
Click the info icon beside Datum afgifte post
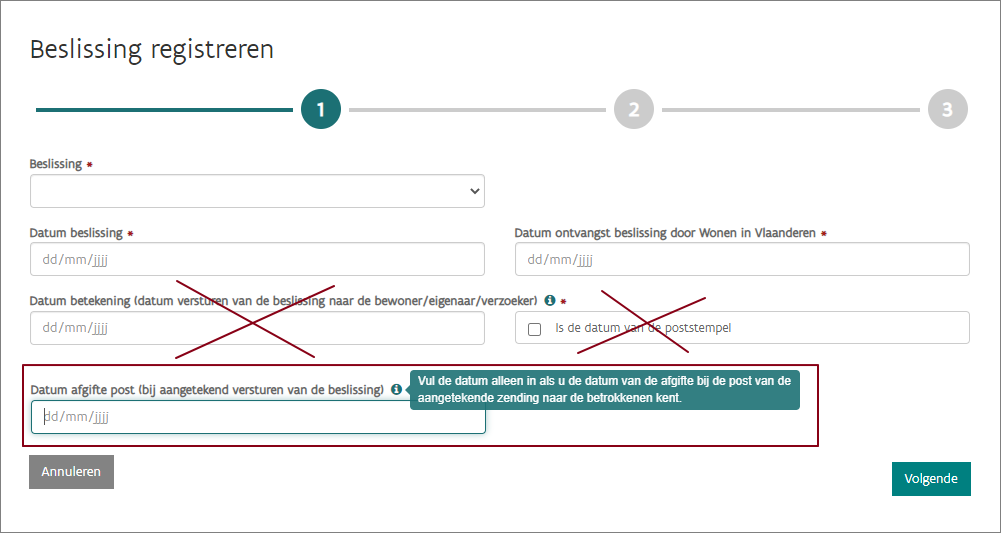tap(397, 389)
